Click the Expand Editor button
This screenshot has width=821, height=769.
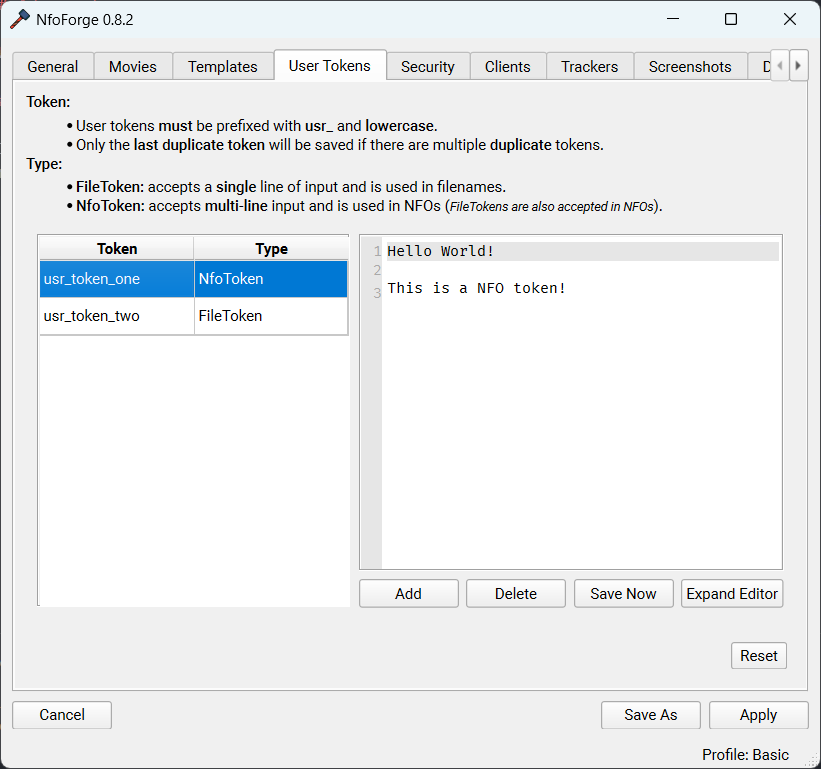[732, 594]
